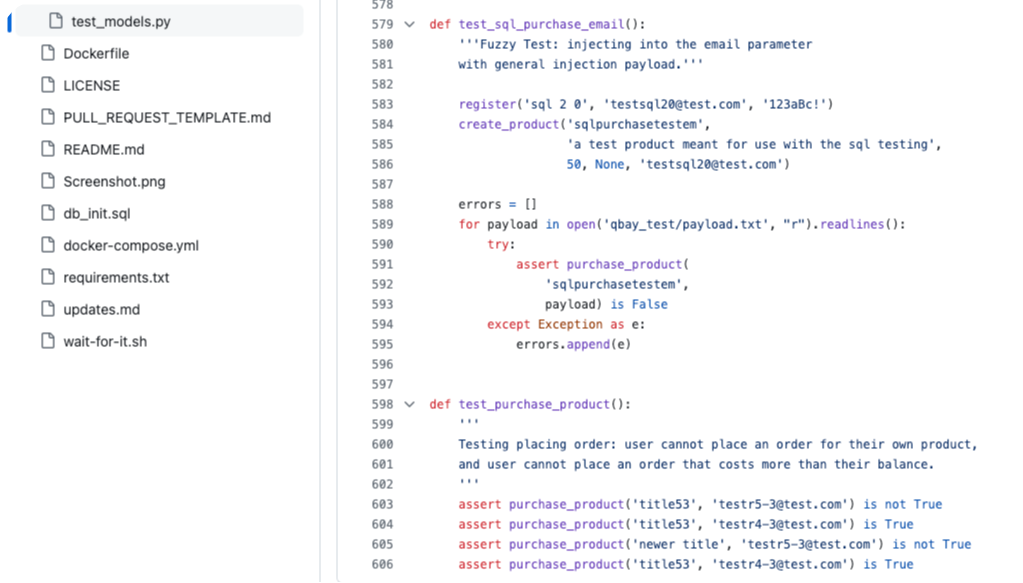Collapse the test_purchase_product function
The height and width of the screenshot is (583, 1023).
pyautogui.click(x=410, y=404)
